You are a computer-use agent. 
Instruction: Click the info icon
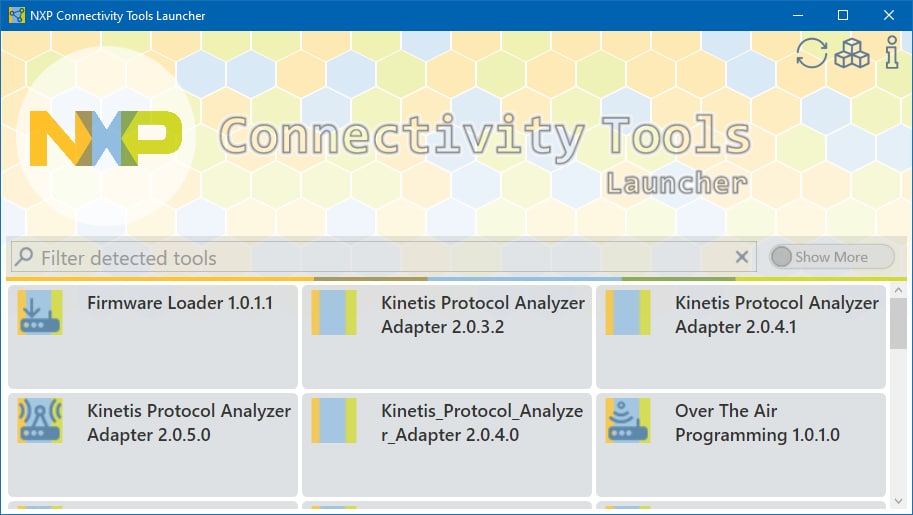tap(892, 54)
